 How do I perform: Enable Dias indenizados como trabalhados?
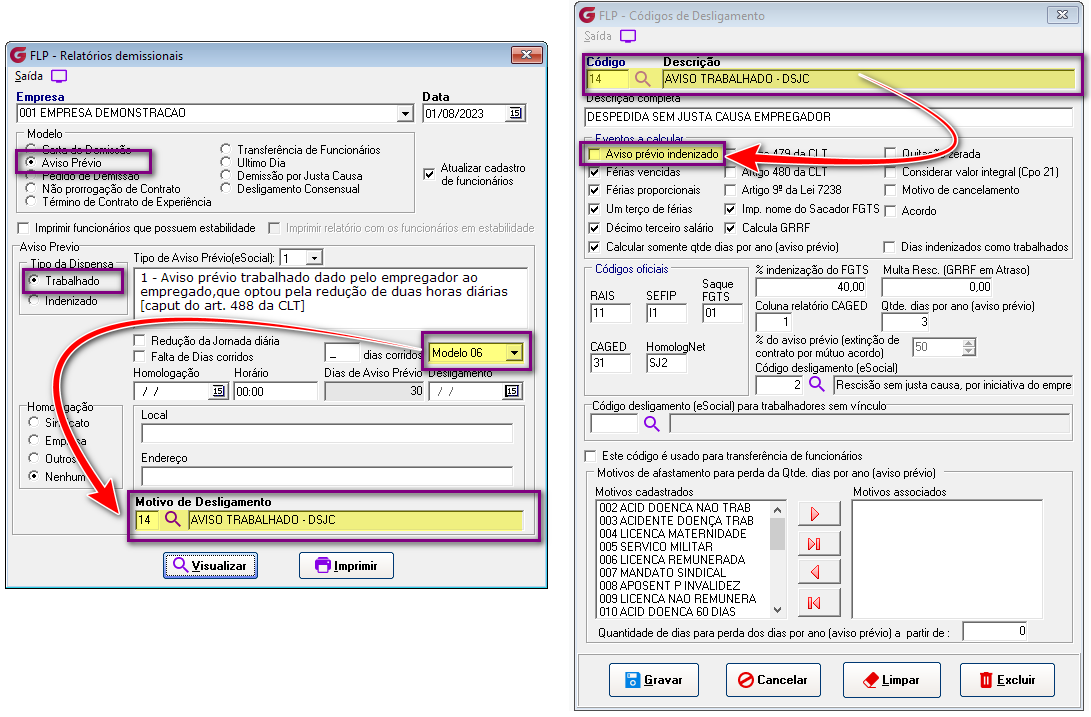tap(889, 246)
